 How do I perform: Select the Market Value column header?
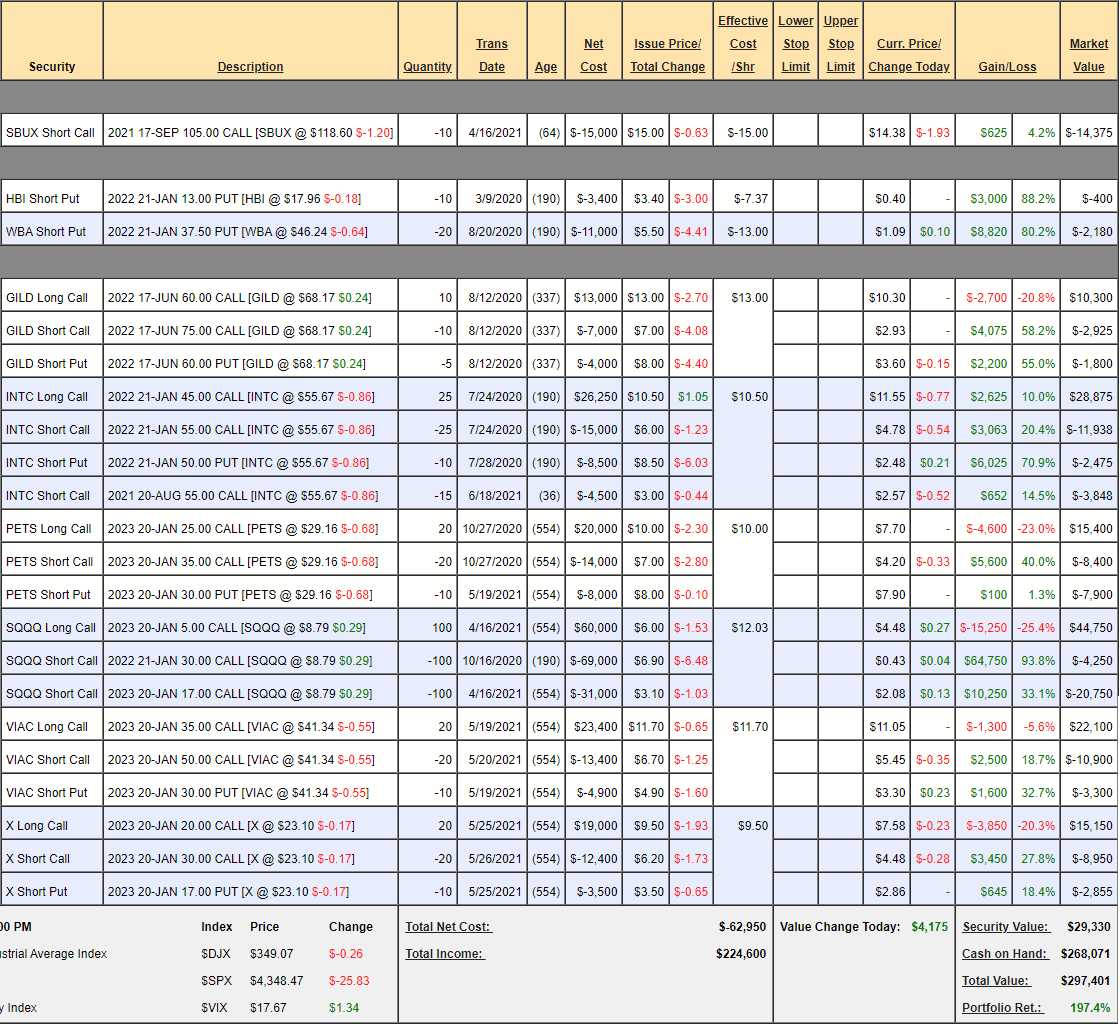pos(1089,55)
